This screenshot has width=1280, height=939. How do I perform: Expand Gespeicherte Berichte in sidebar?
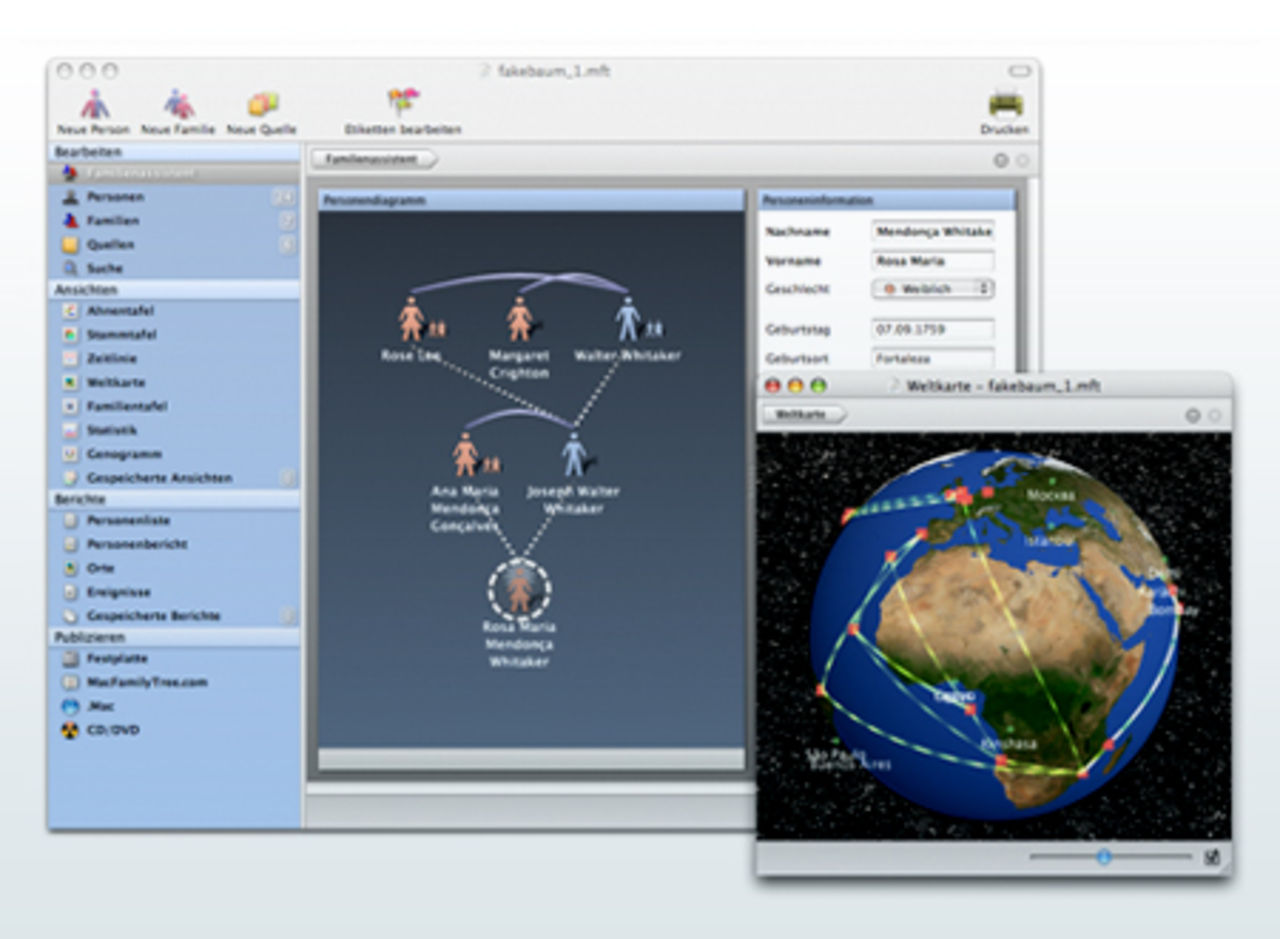tap(152, 616)
